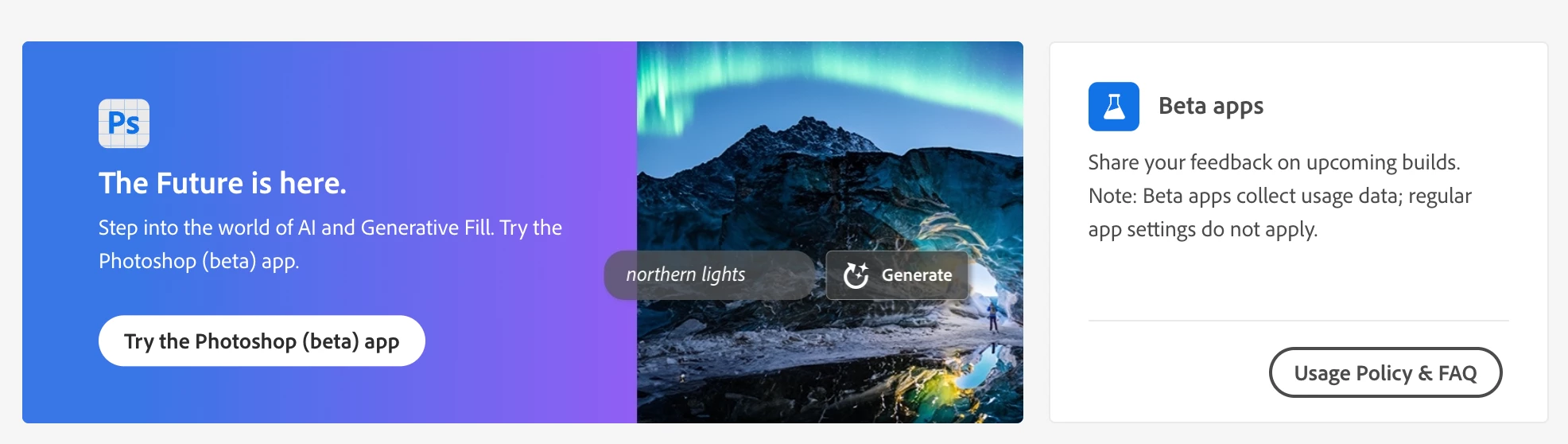Click the Photoshop beta Ps logo icon
Screen dimensions: 1568x444
pos(124,123)
